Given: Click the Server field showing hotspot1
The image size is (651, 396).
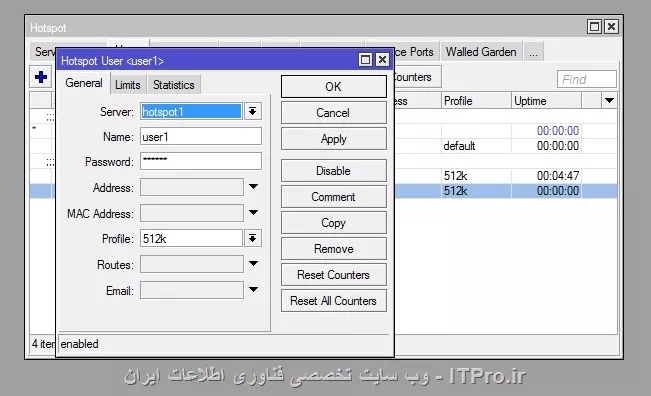Looking at the screenshot, I should pyautogui.click(x=191, y=112).
